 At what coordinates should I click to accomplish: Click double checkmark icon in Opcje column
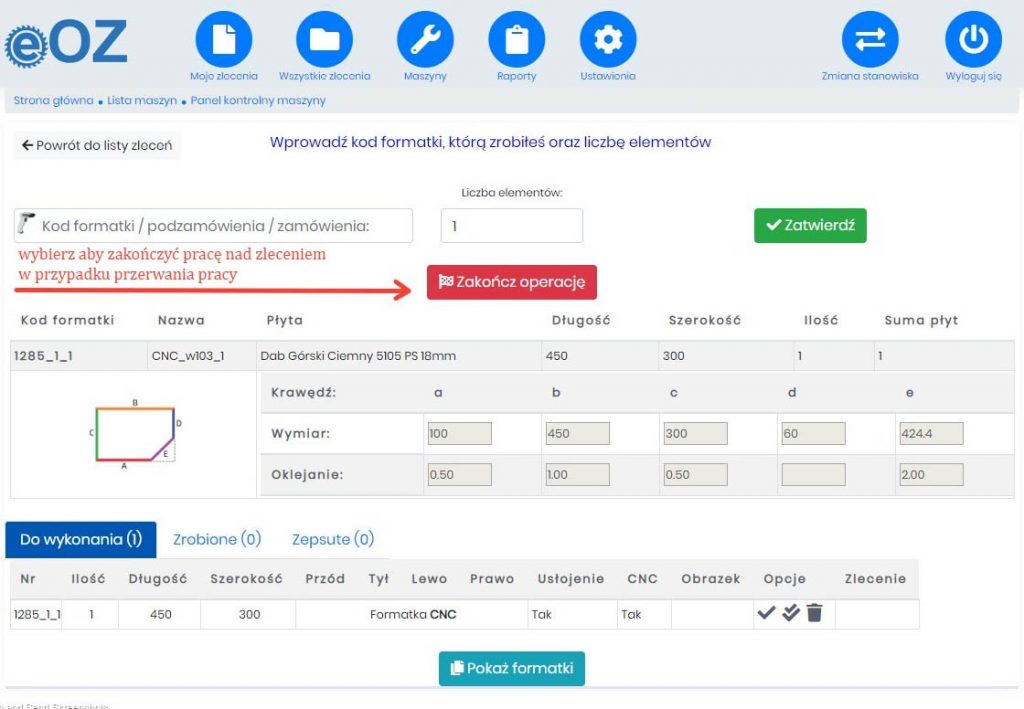[x=790, y=613]
